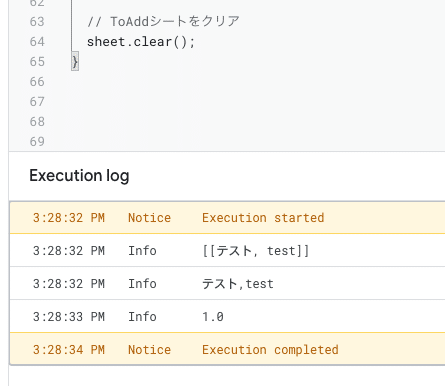Click line number 65 in the gutter
This screenshot has height=386, width=445.
[37, 62]
